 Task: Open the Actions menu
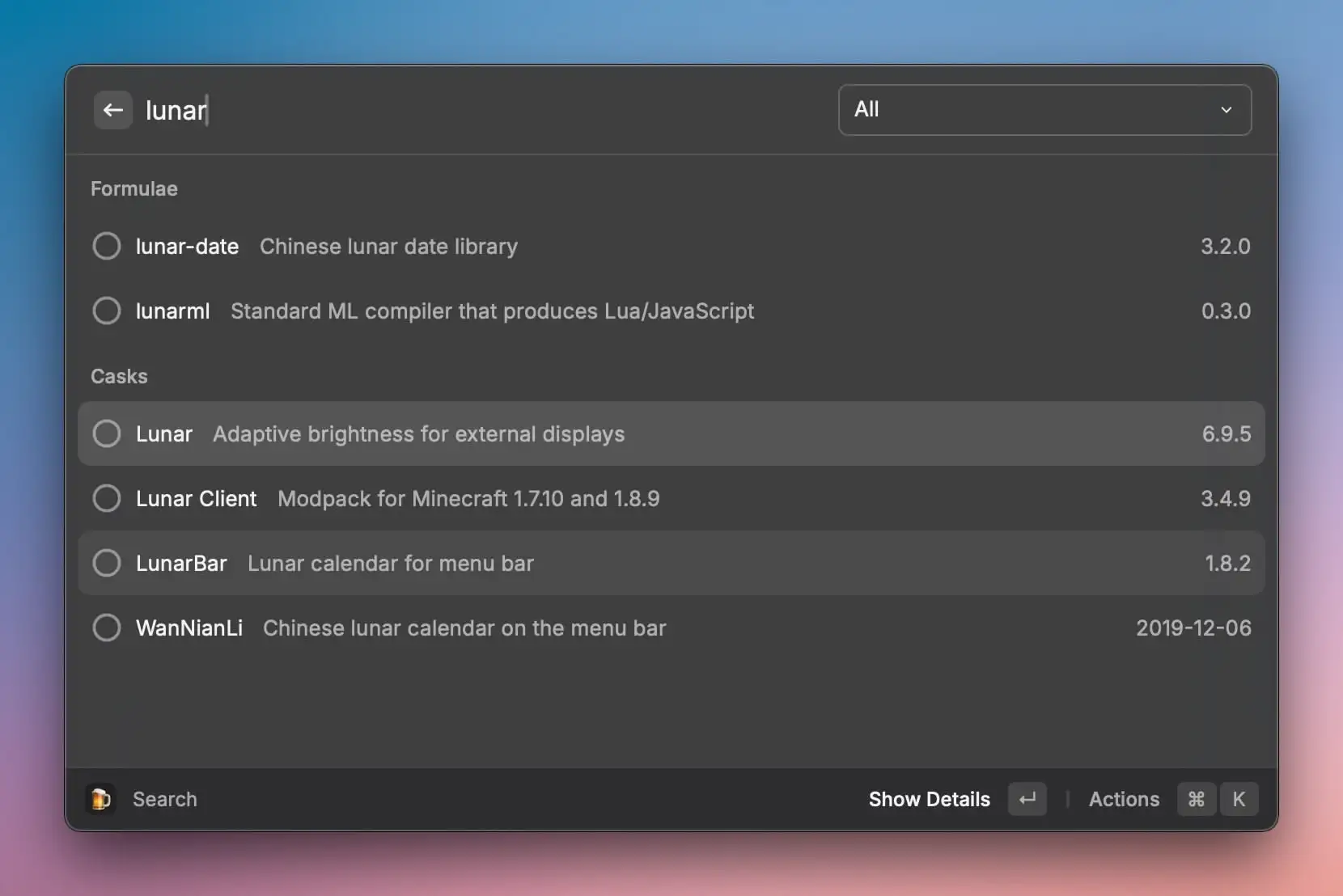1124,799
